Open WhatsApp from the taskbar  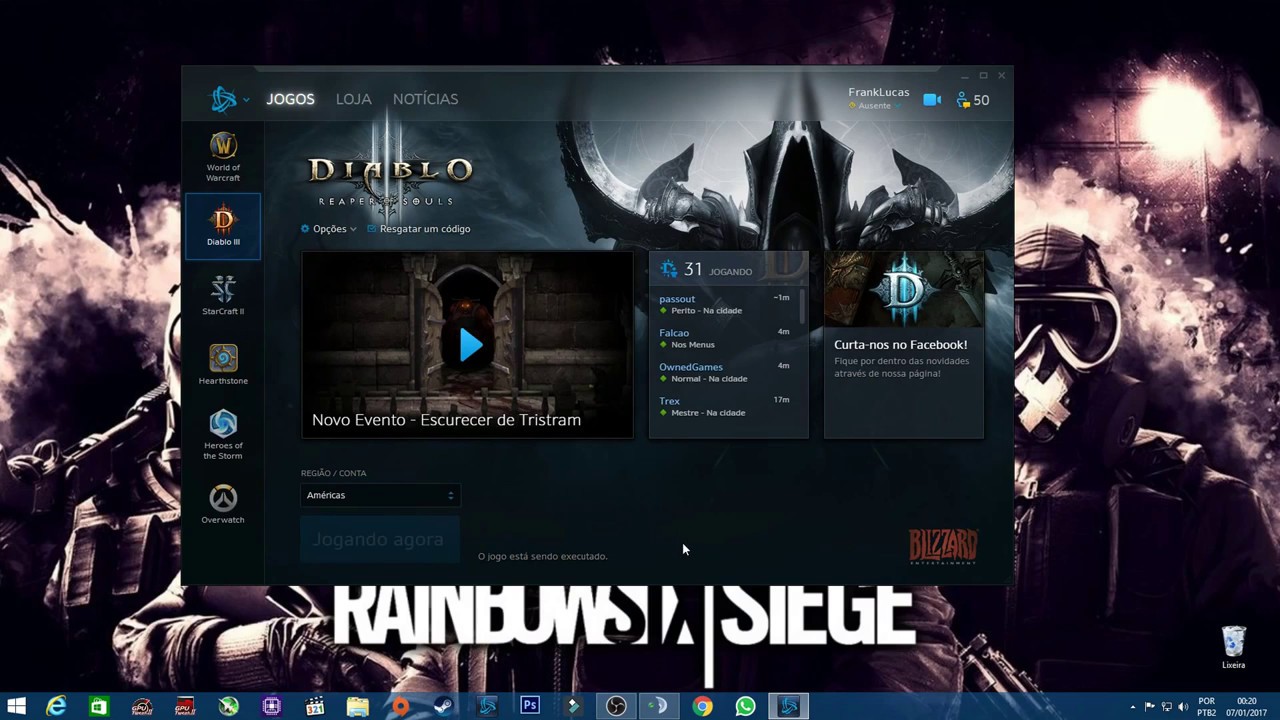745,706
